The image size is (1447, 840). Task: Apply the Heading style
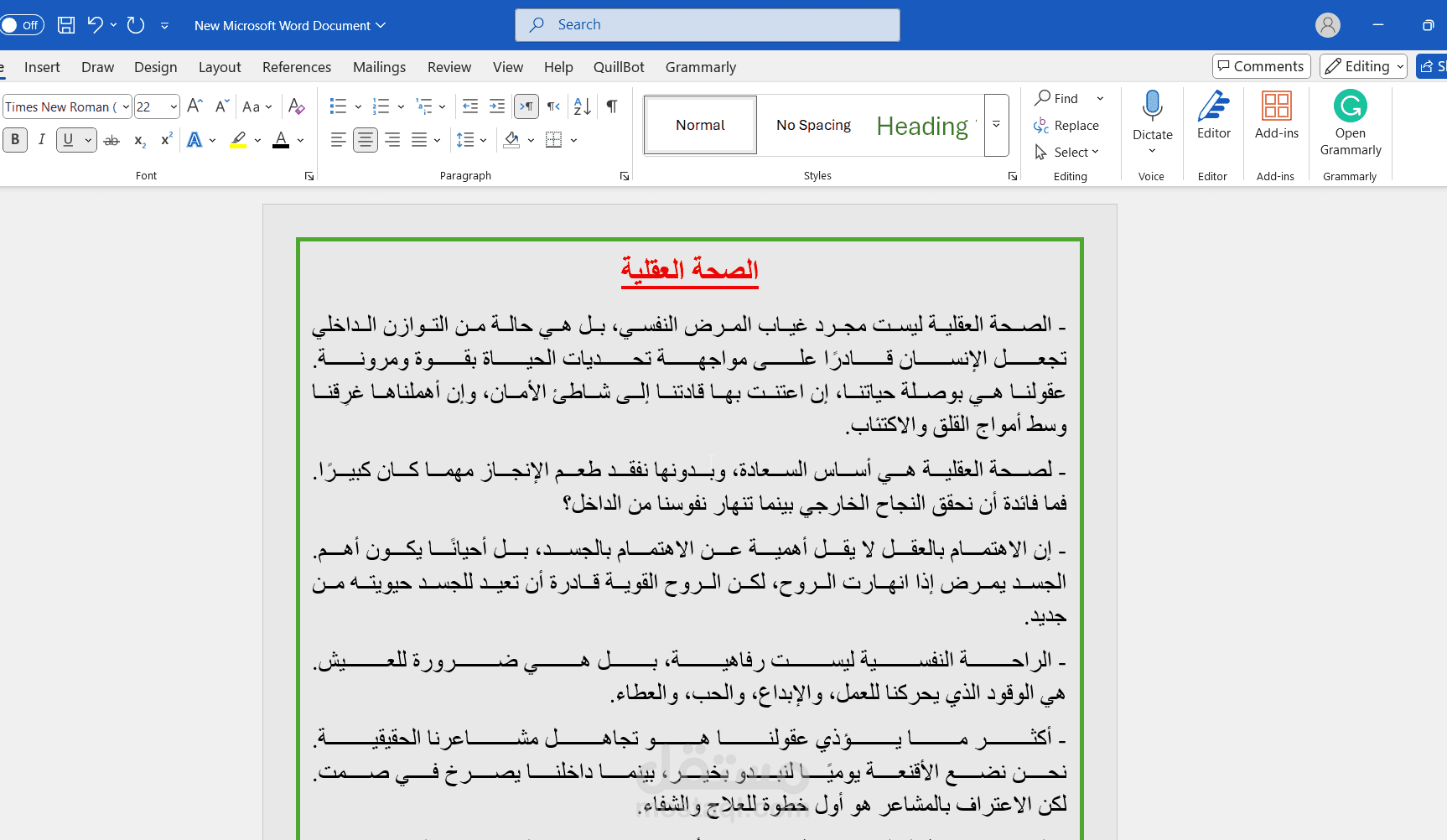(x=926, y=125)
